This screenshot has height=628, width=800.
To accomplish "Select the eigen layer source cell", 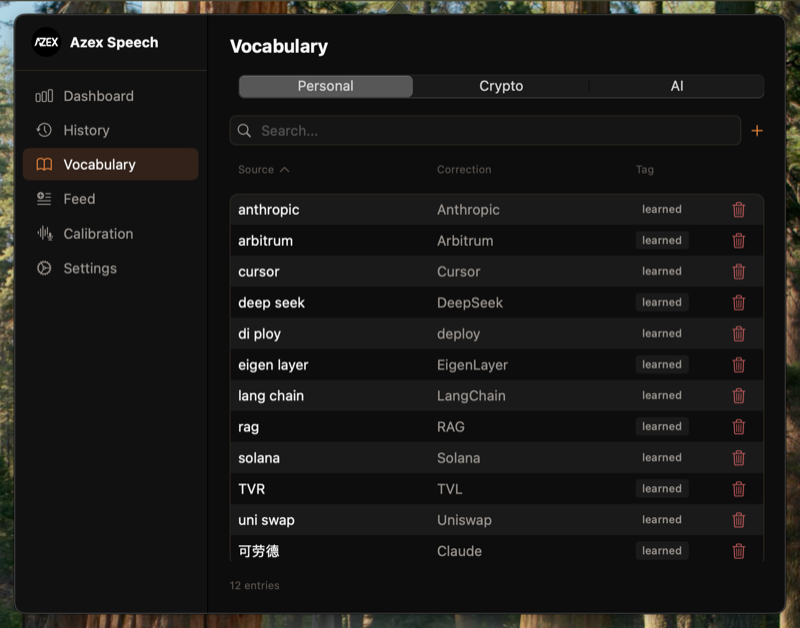I will click(273, 365).
